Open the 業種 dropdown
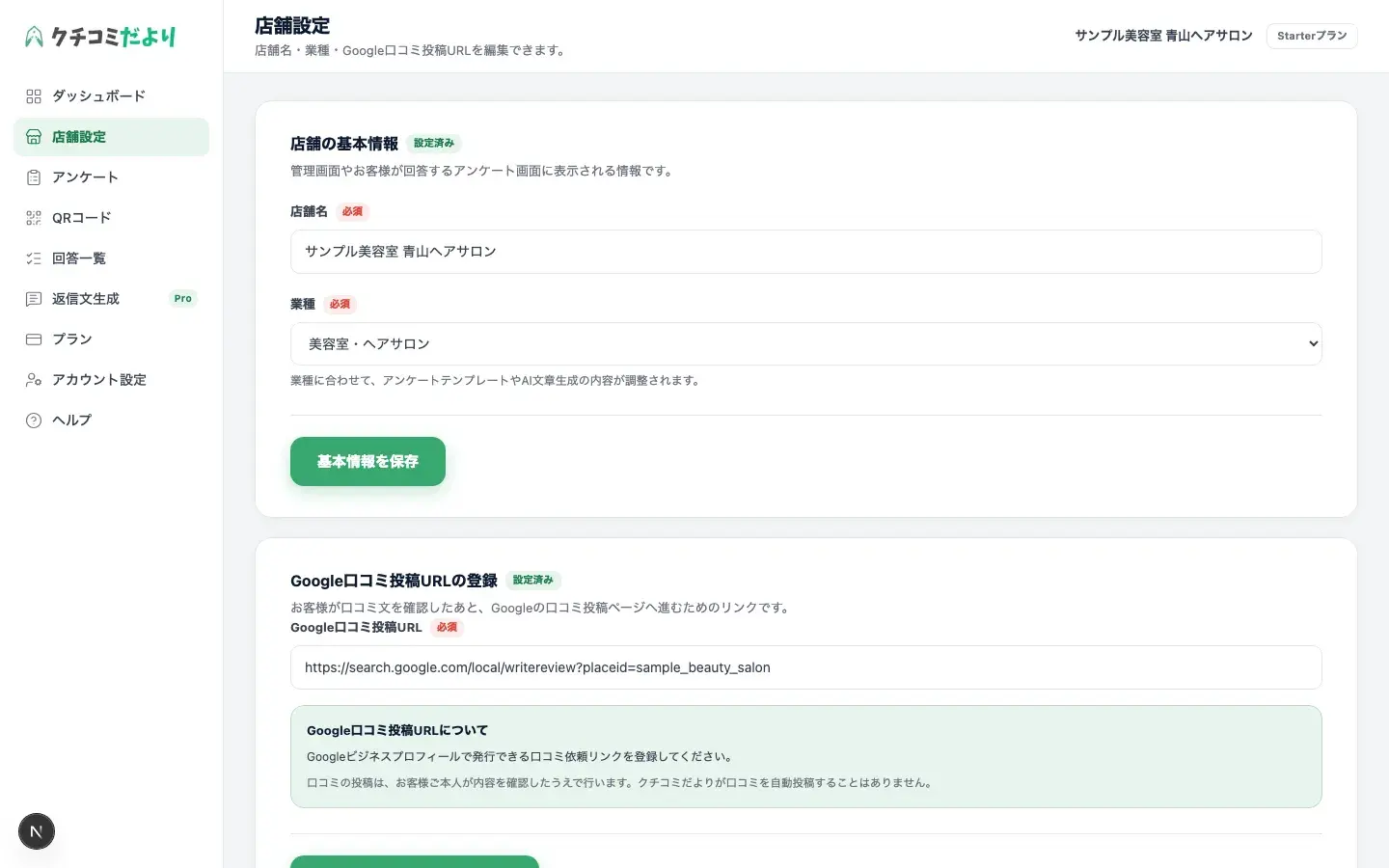 coord(805,344)
